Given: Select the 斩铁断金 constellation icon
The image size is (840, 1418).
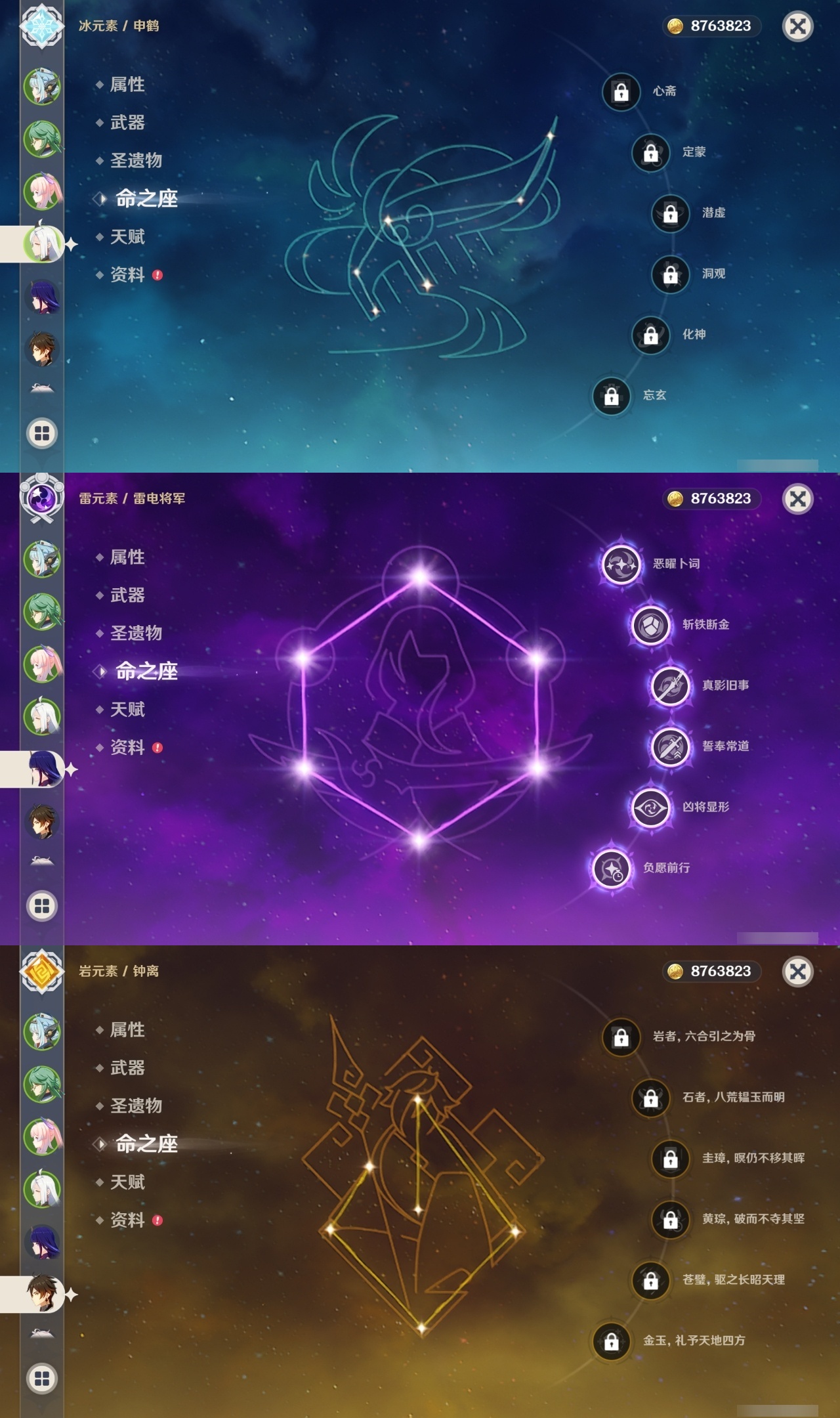Looking at the screenshot, I should [650, 625].
